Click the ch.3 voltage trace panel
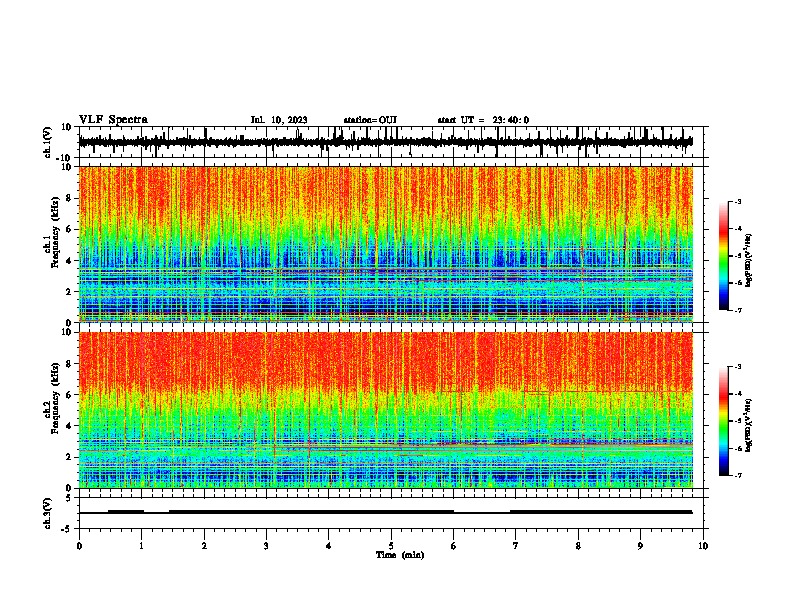Viewport: 792px width, 612px height. pyautogui.click(x=391, y=513)
